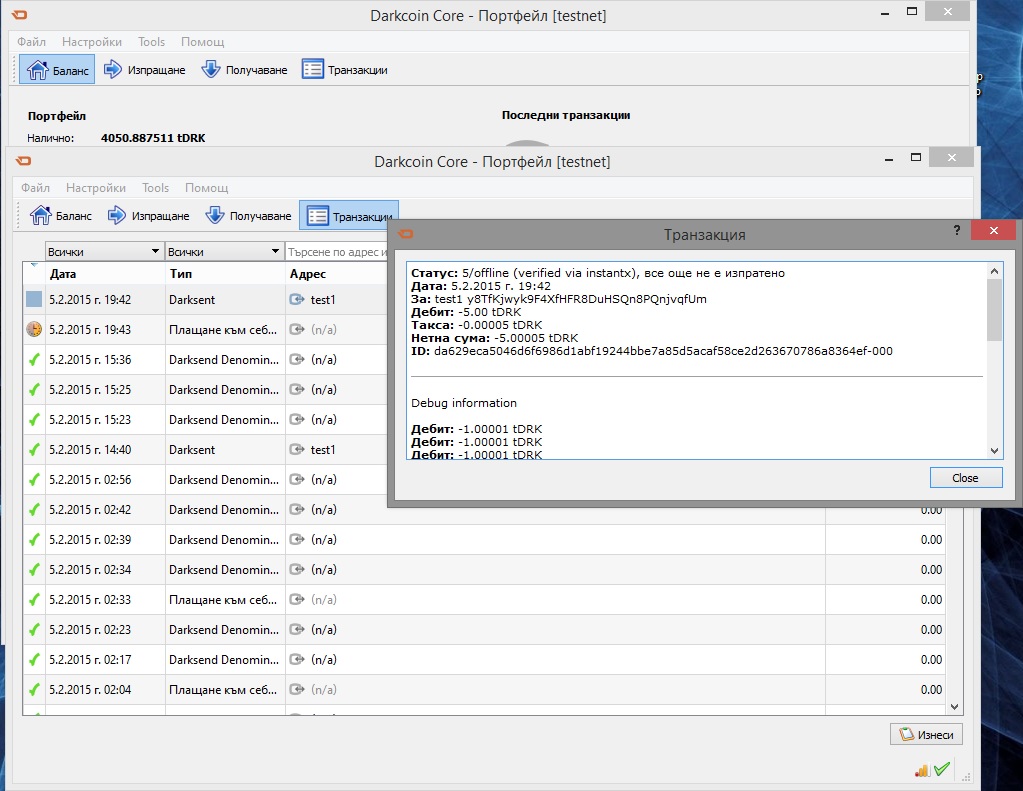Click network signal bars status icon
The height and width of the screenshot is (791, 1023).
tap(922, 770)
